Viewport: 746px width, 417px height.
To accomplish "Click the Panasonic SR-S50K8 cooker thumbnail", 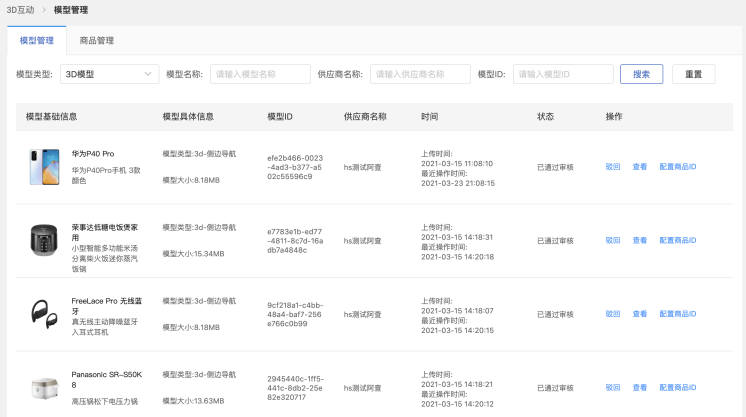I will (45, 387).
